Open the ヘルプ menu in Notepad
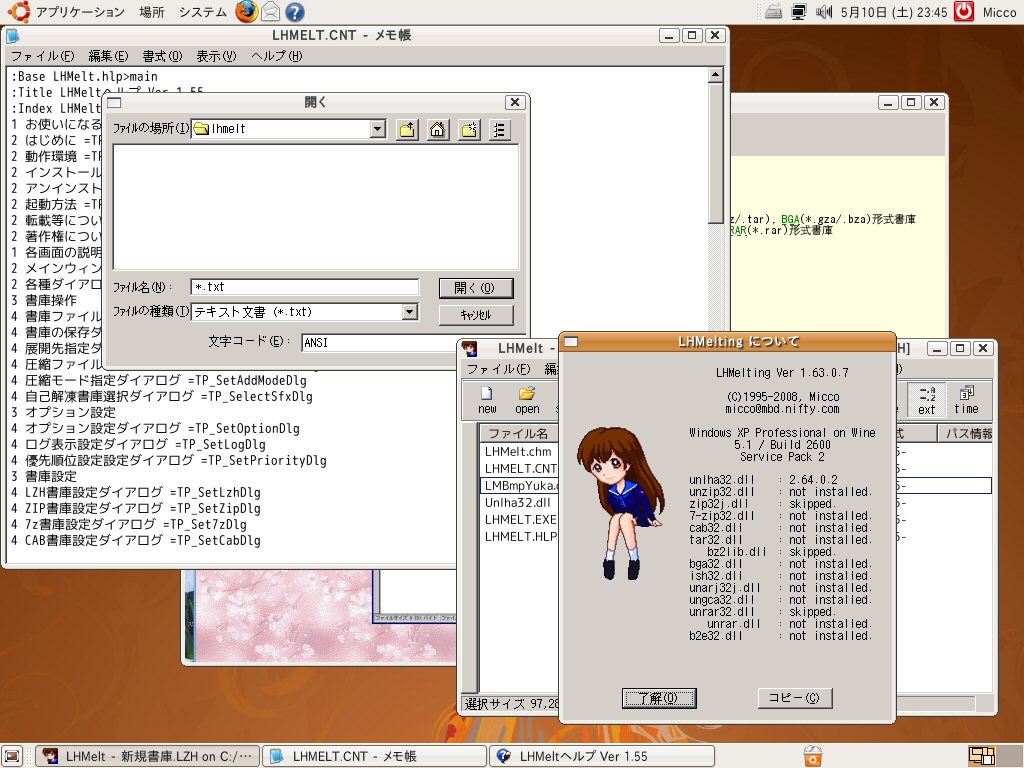Viewport: 1024px width, 768px height. click(276, 56)
